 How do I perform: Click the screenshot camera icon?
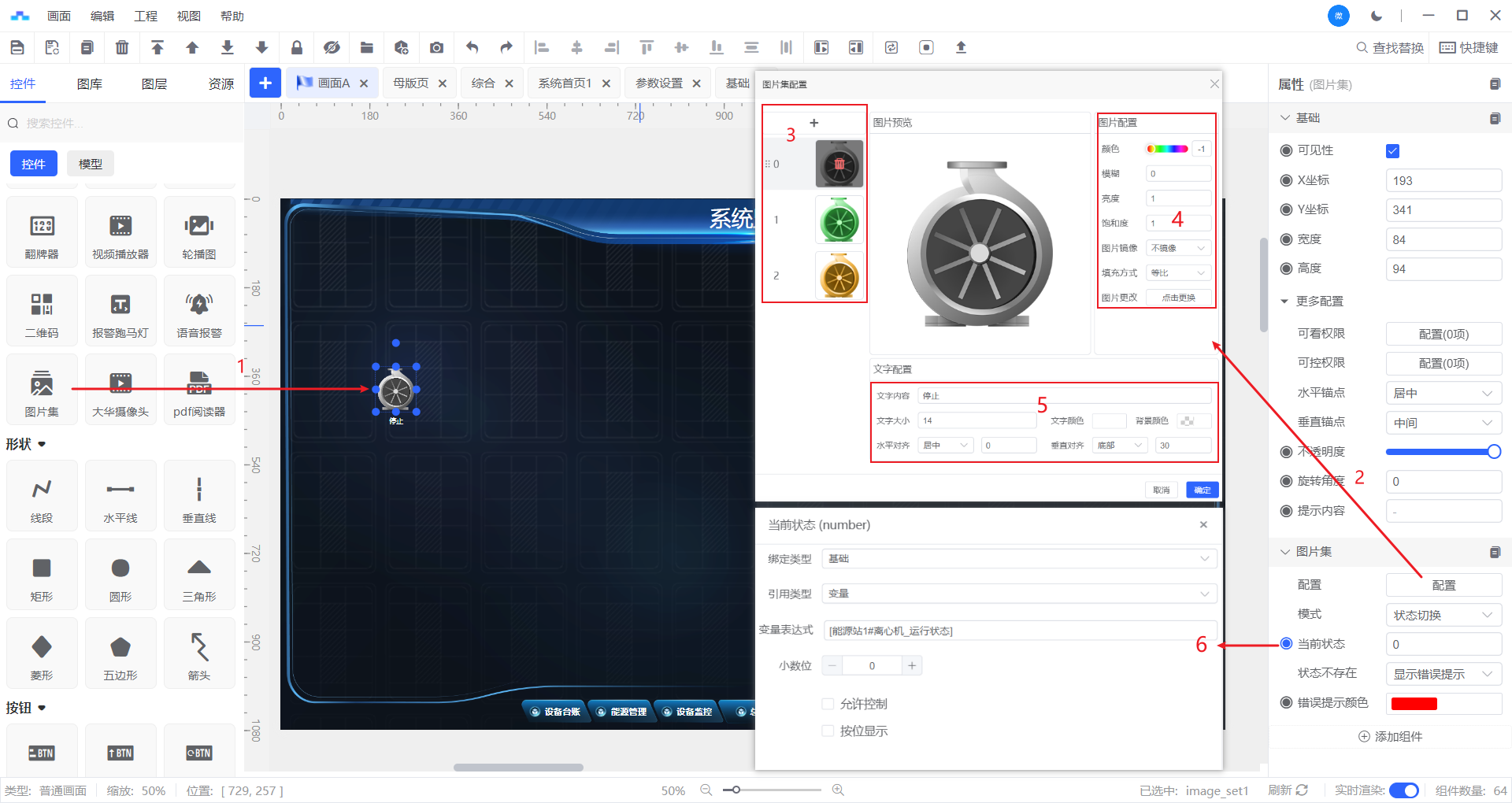coord(436,47)
